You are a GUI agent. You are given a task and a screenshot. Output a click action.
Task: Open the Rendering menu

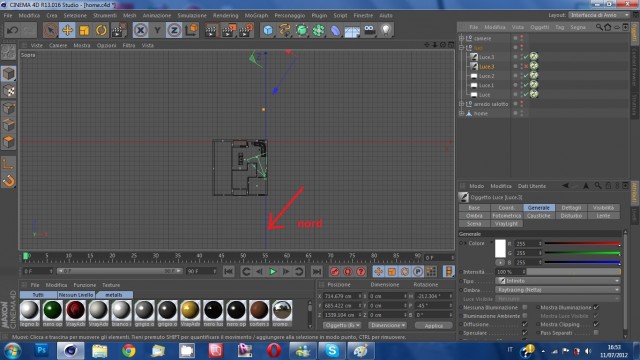(x=225, y=16)
